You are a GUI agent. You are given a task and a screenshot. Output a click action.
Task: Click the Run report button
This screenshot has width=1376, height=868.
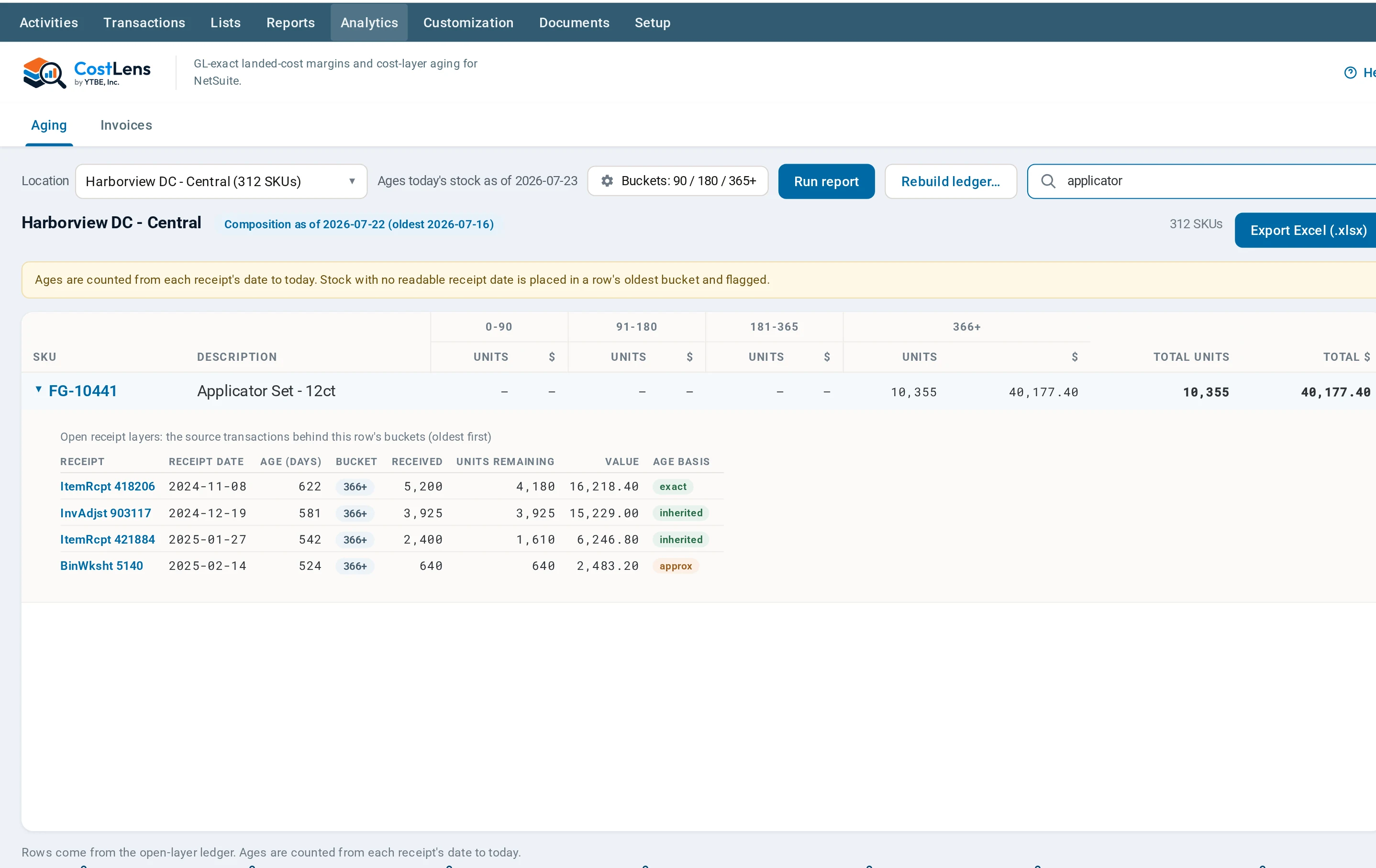826,181
